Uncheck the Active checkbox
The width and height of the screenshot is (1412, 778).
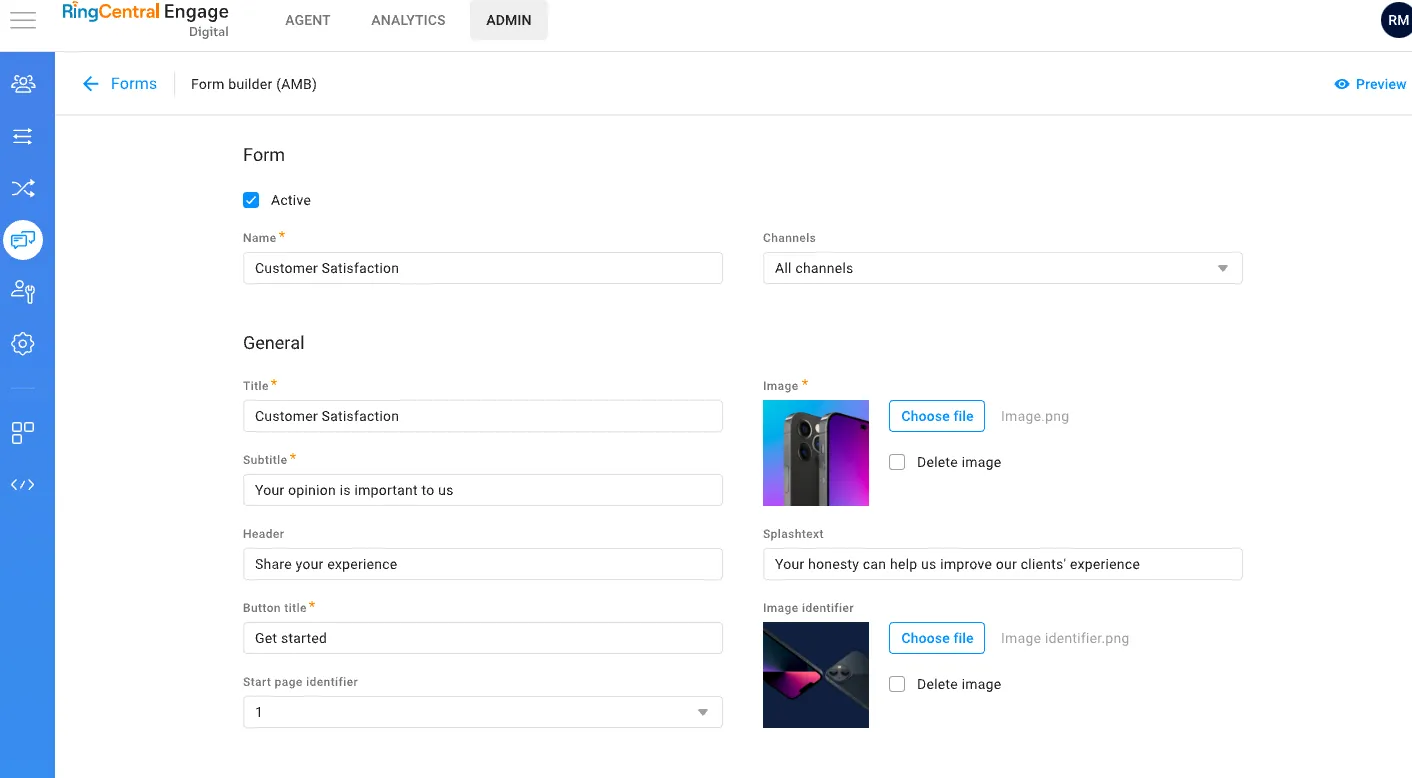252,200
